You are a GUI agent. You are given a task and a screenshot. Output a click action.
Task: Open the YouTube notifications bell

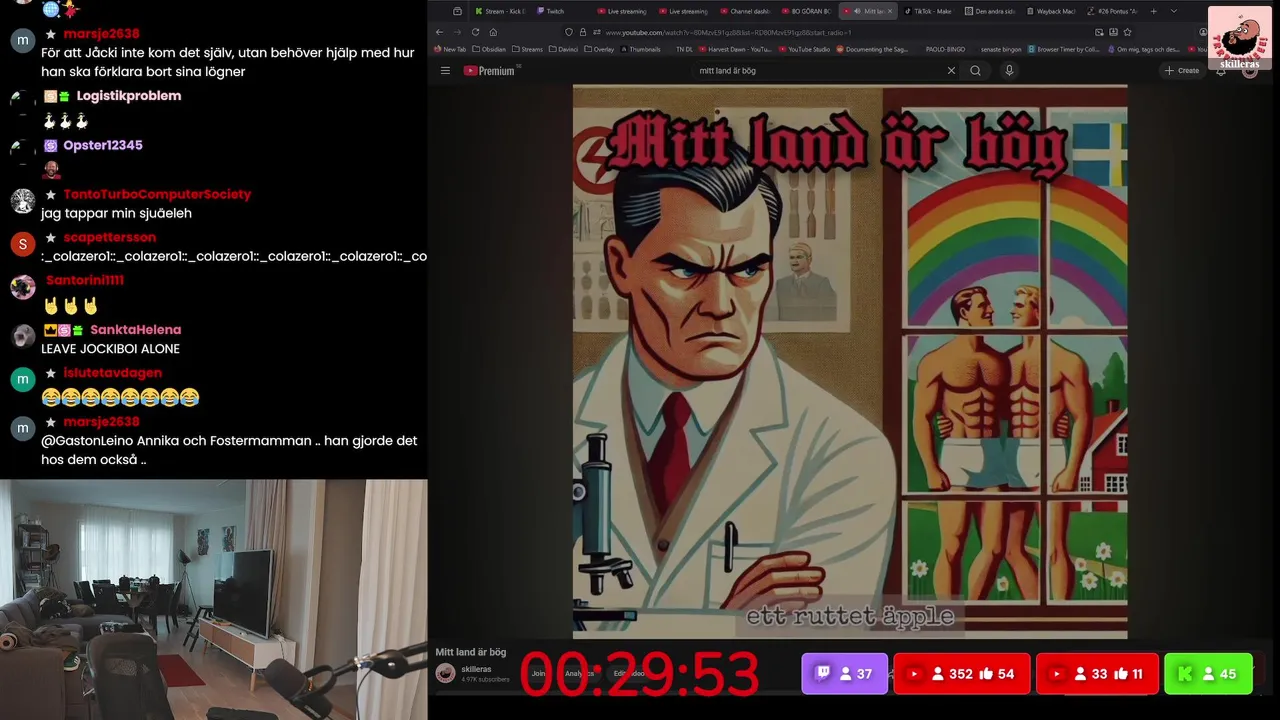[1220, 71]
